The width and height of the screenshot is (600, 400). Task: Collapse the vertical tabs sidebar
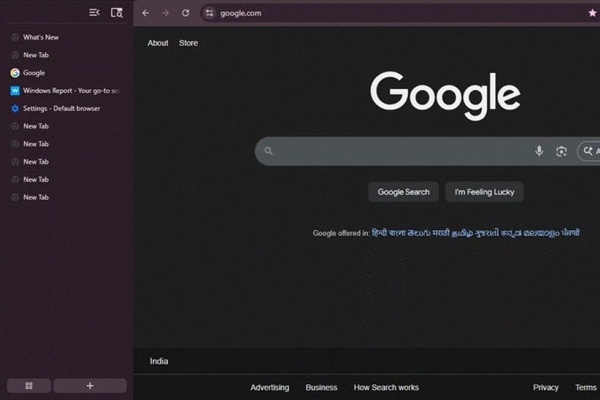pos(94,13)
